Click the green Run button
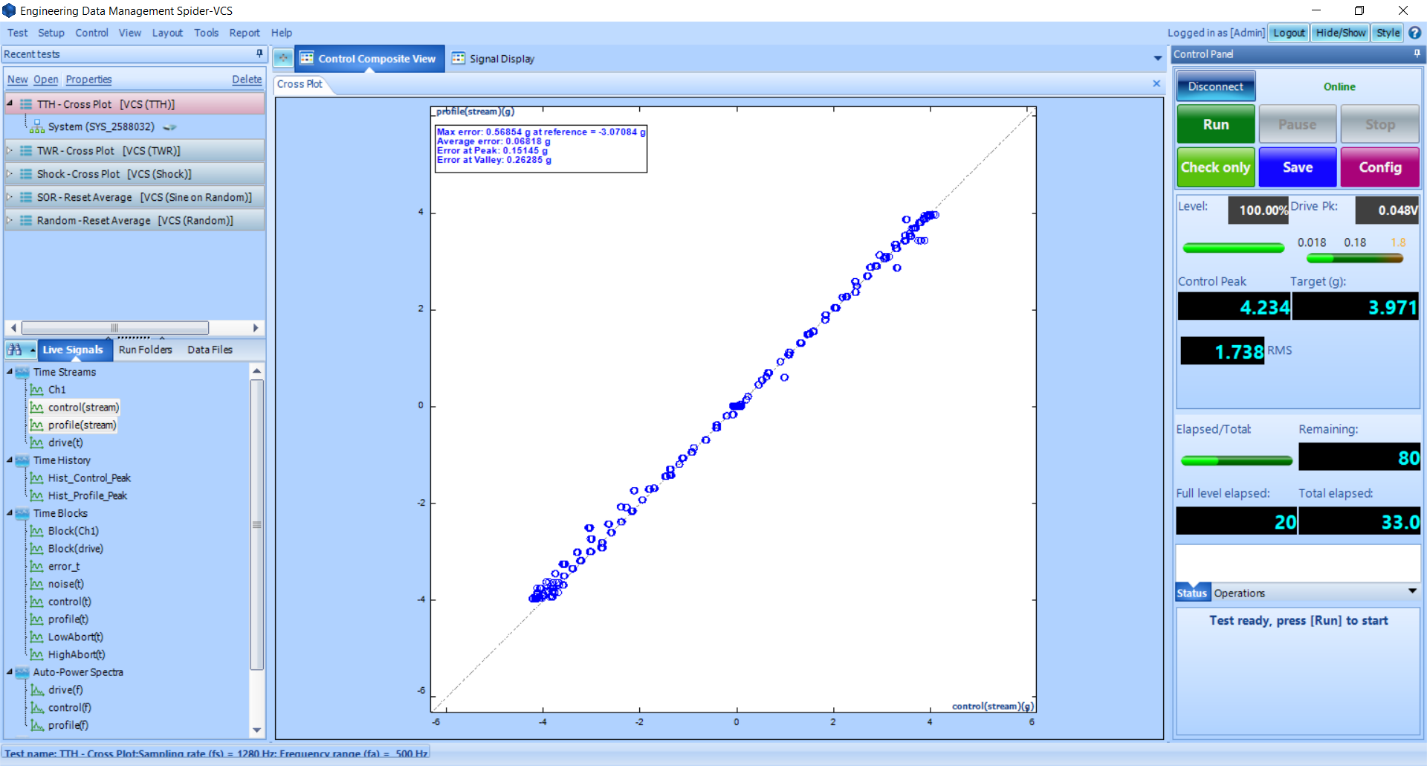 [1215, 125]
